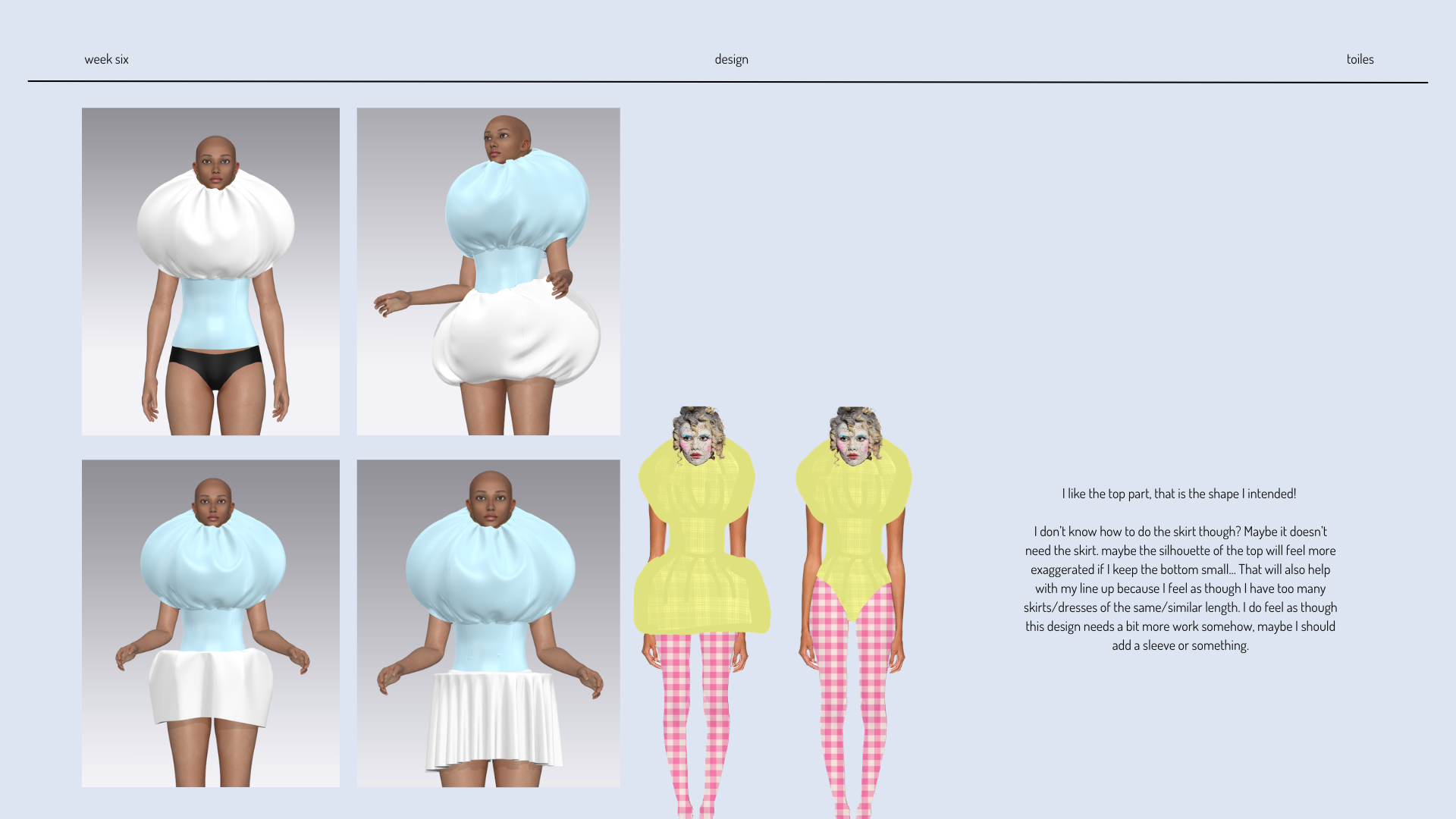The width and height of the screenshot is (1456, 819).
Task: Select the render with pleated white skirt
Action: (488, 623)
